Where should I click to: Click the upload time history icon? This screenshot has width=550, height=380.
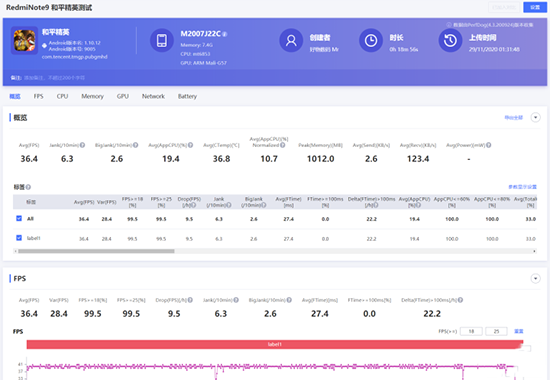450,40
